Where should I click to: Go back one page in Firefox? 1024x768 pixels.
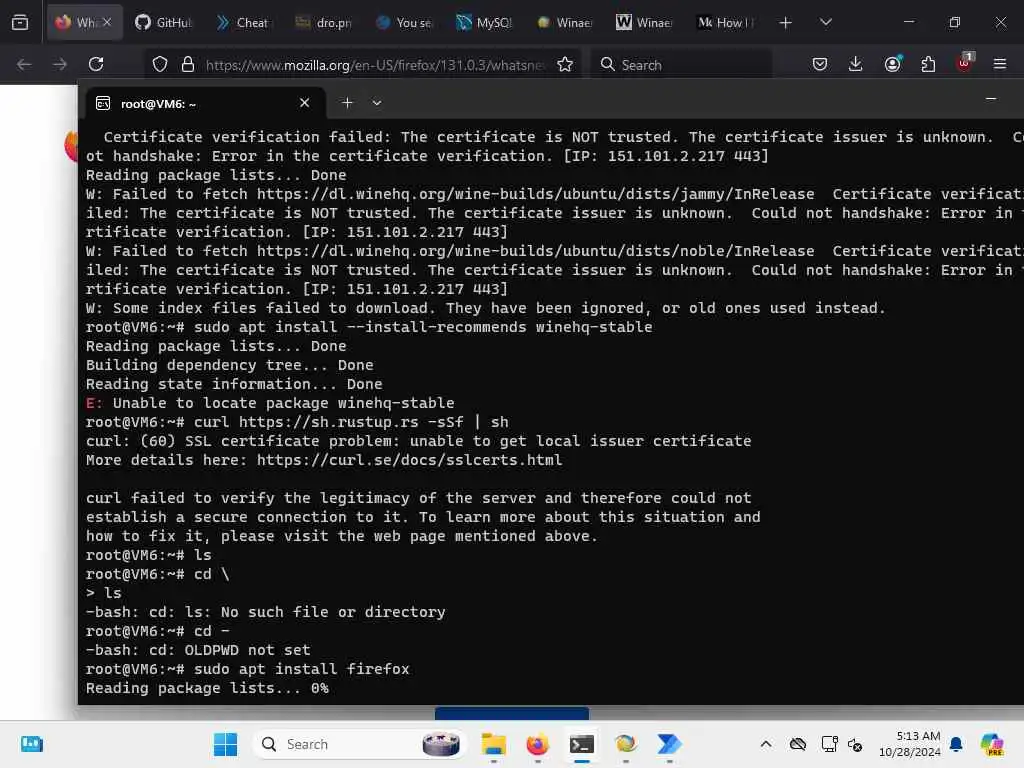click(24, 64)
